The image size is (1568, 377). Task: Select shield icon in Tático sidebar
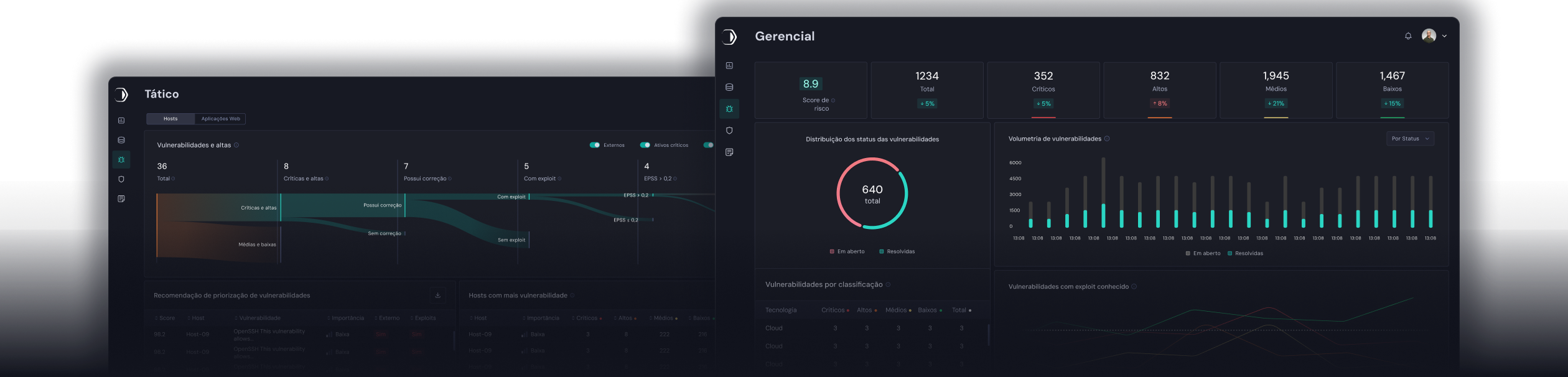[121, 179]
